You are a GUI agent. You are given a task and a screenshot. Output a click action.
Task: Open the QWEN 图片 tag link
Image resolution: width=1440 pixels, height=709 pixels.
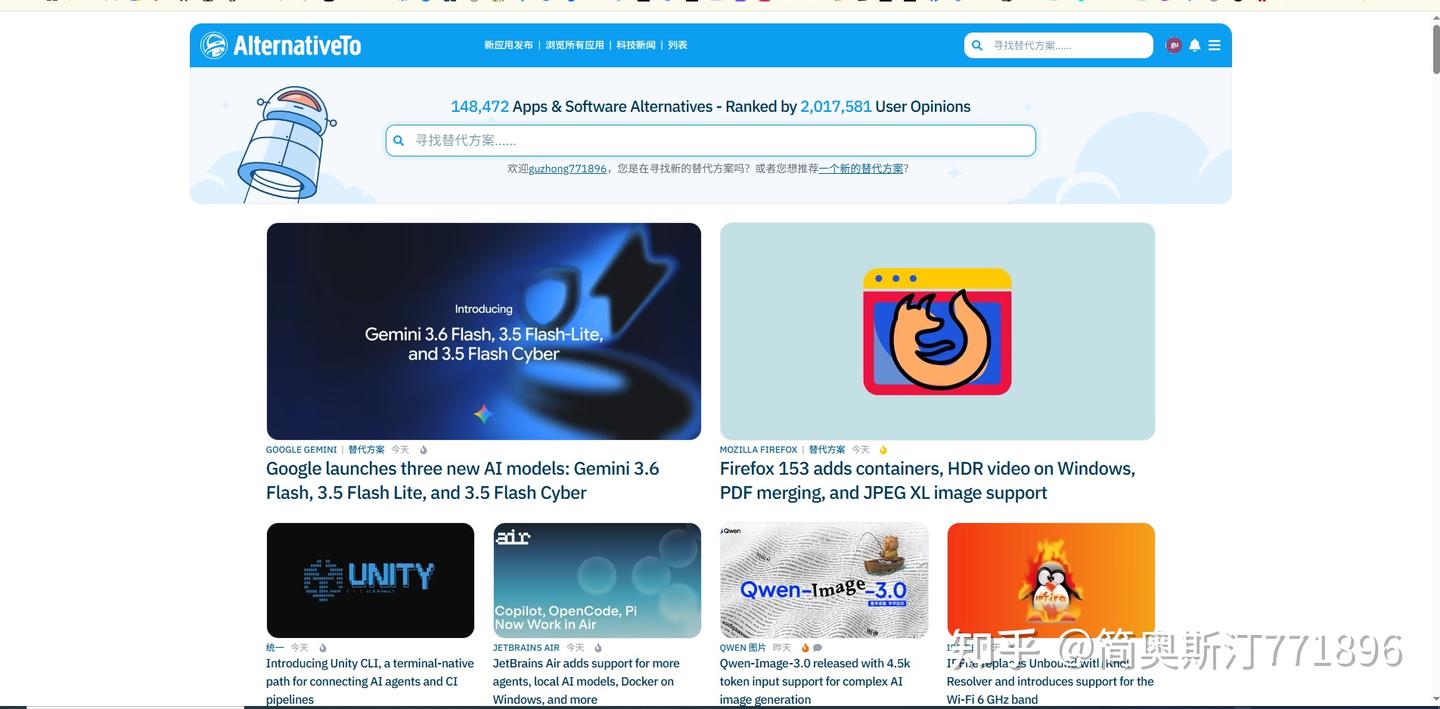[x=743, y=648]
